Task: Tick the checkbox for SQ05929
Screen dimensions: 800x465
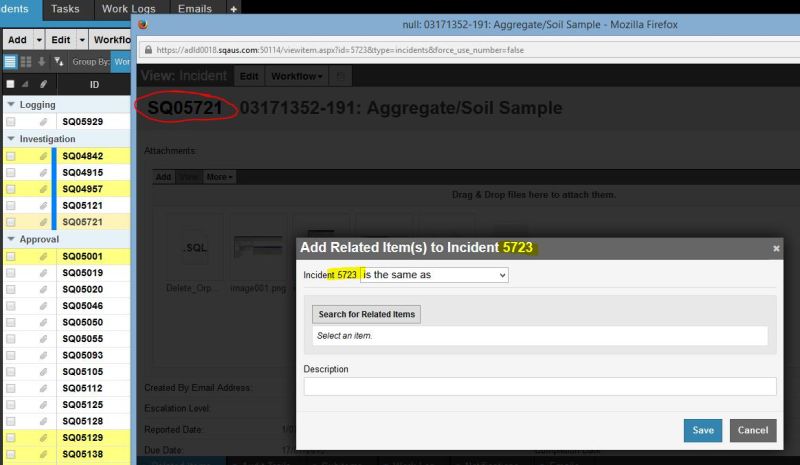Action: 11,122
